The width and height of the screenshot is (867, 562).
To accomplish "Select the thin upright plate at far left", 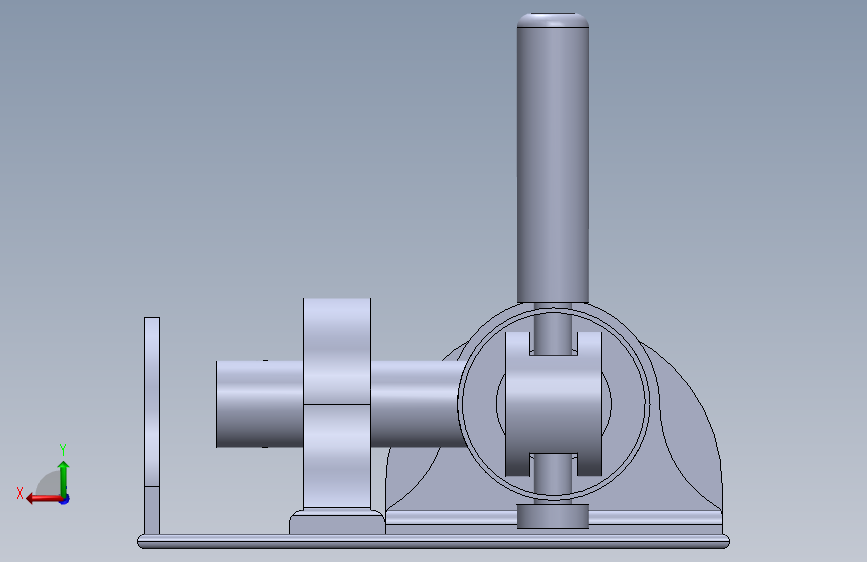I will pyautogui.click(x=152, y=426).
